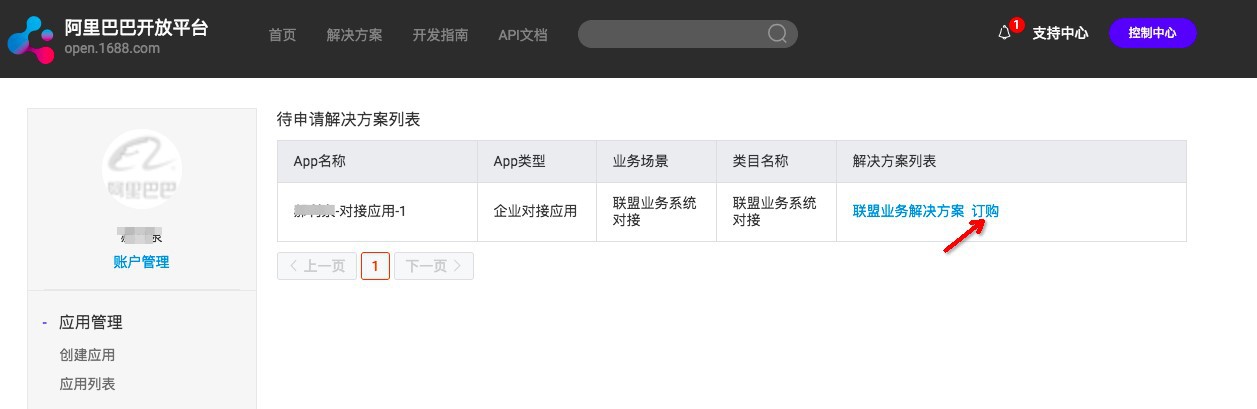The image size is (1257, 409).
Task: Click the Alibaba Open Platform logo icon
Action: [x=30, y=38]
